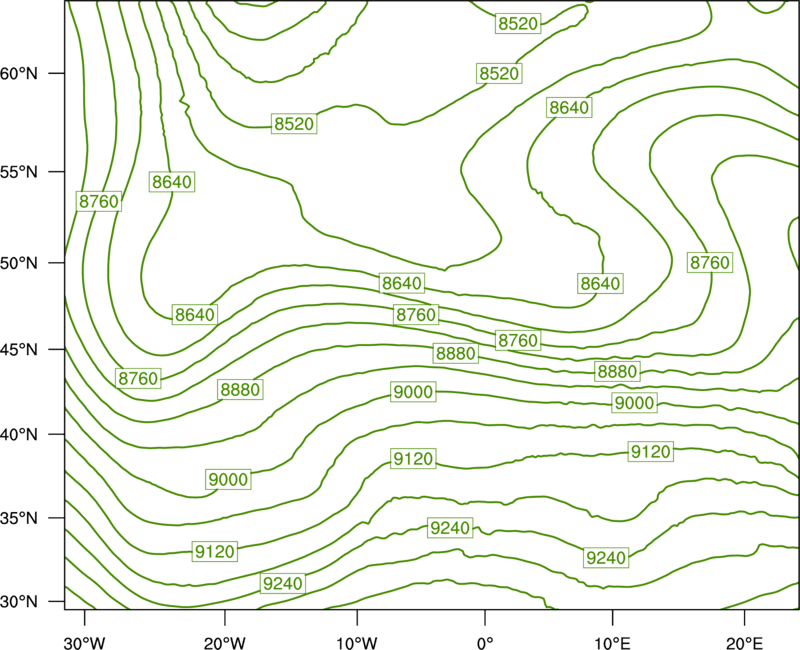The image size is (800, 650).
Task: Select the 30°W longitude axis label
Action: pyautogui.click(x=85, y=643)
